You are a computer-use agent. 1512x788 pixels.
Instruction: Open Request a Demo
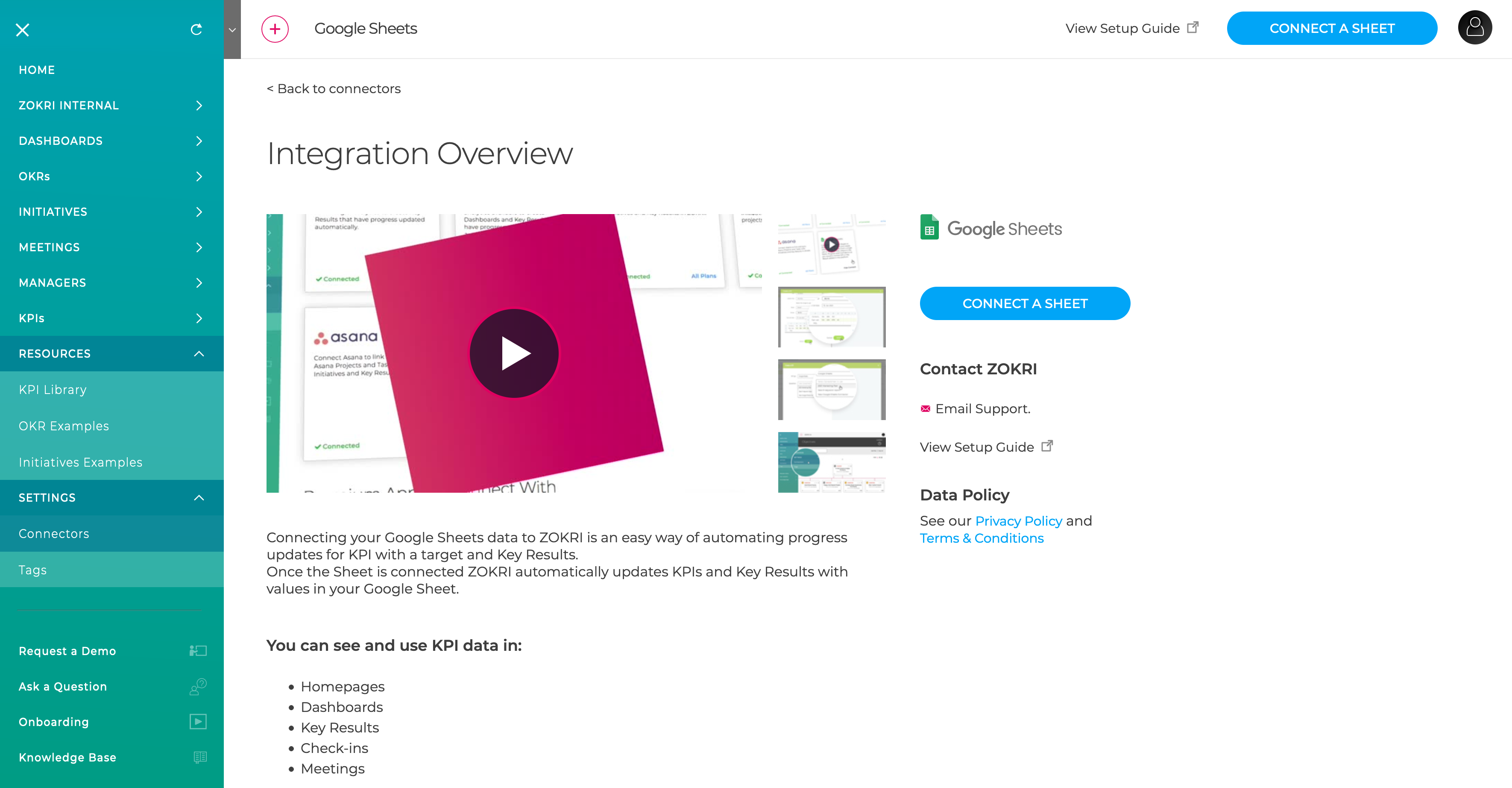point(67,651)
